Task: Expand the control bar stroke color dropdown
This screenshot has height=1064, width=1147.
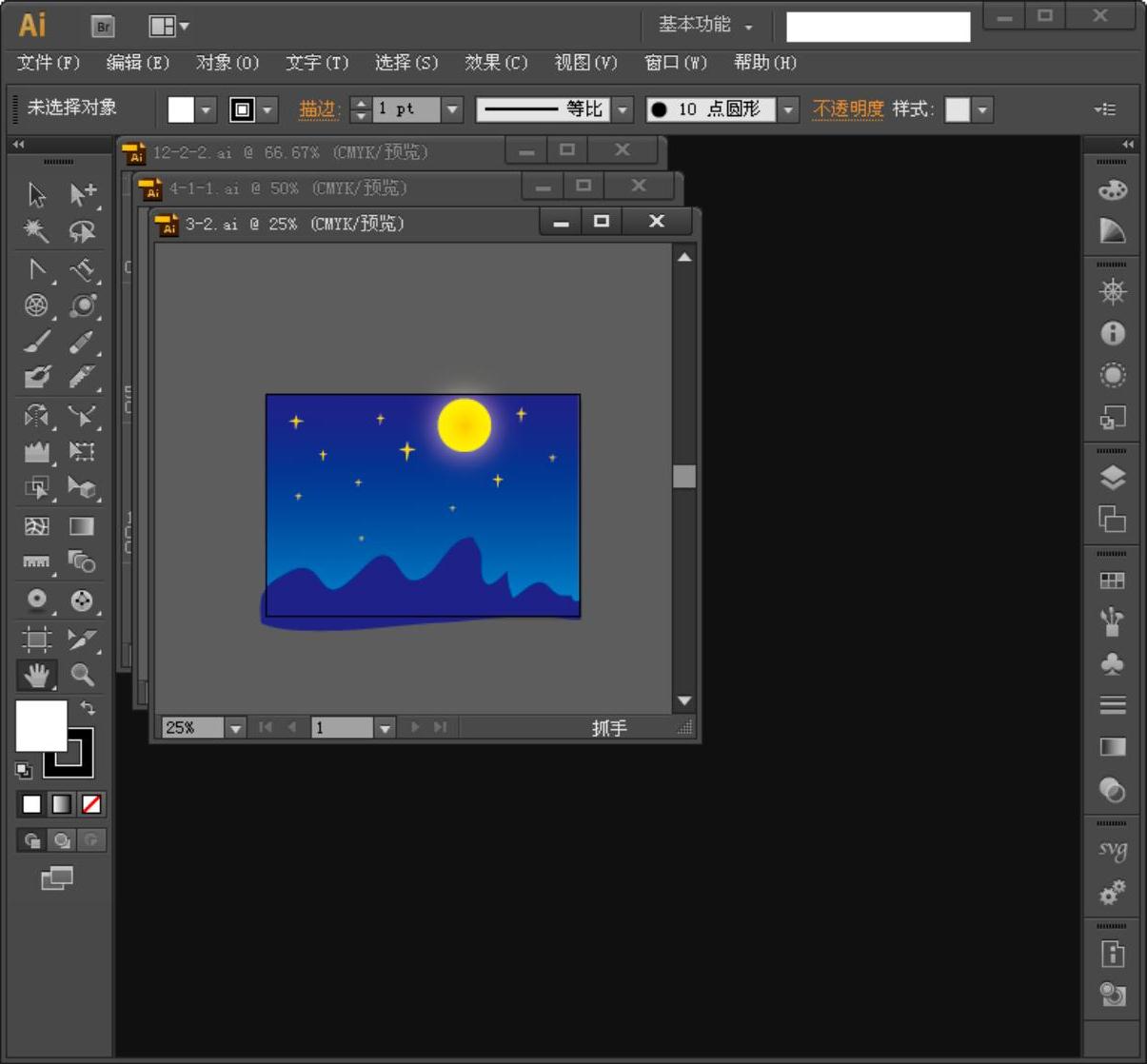Action: point(267,109)
